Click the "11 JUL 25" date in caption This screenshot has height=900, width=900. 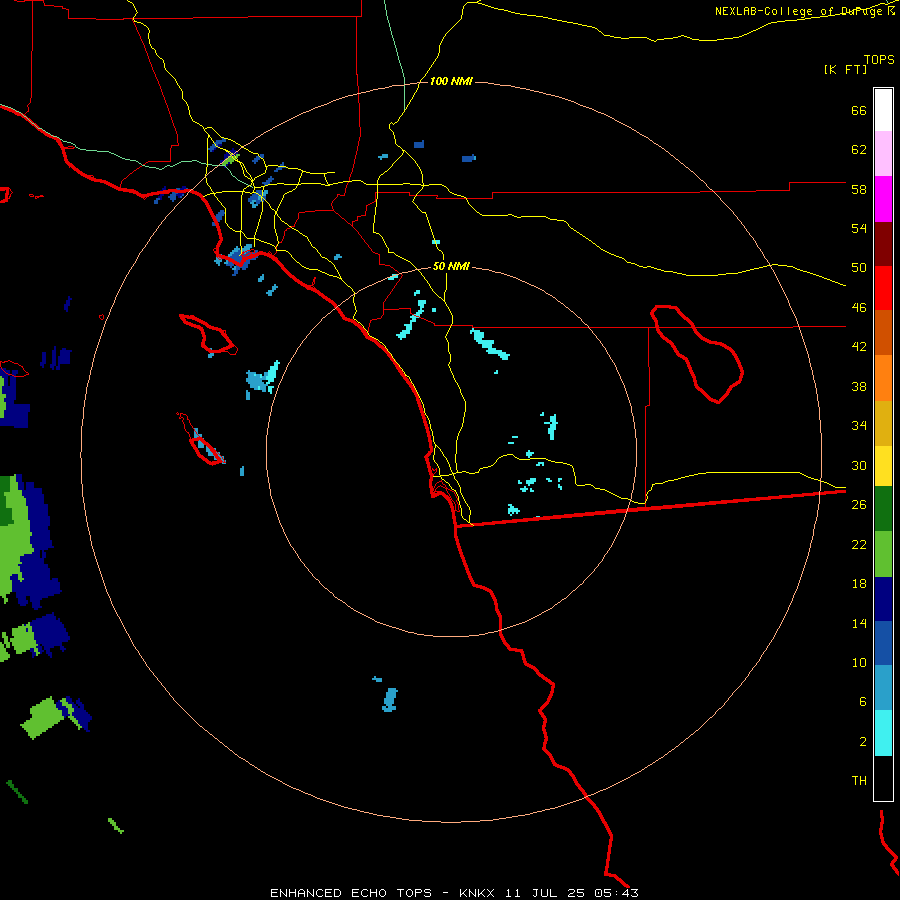point(545,893)
